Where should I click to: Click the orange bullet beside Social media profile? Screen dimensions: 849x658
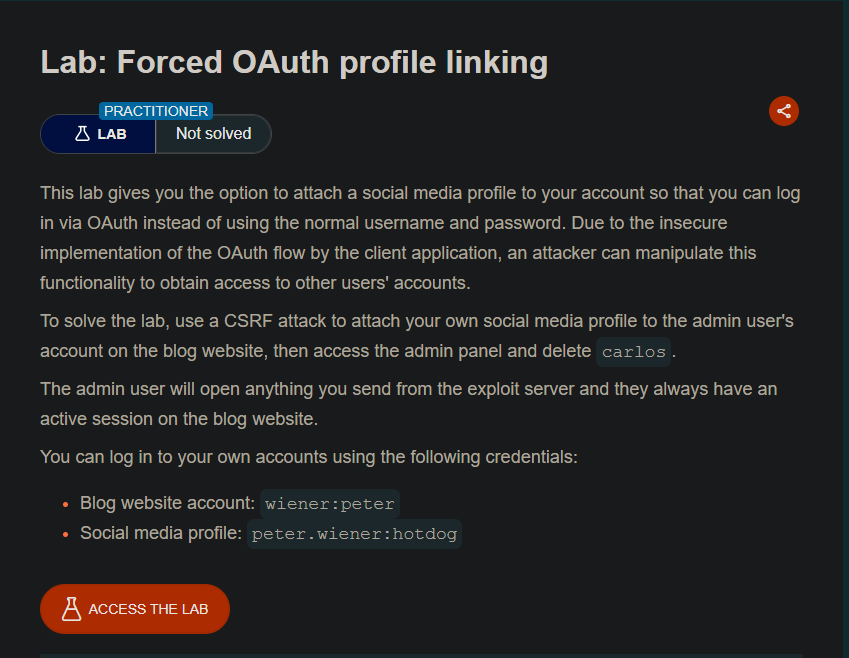(x=66, y=535)
